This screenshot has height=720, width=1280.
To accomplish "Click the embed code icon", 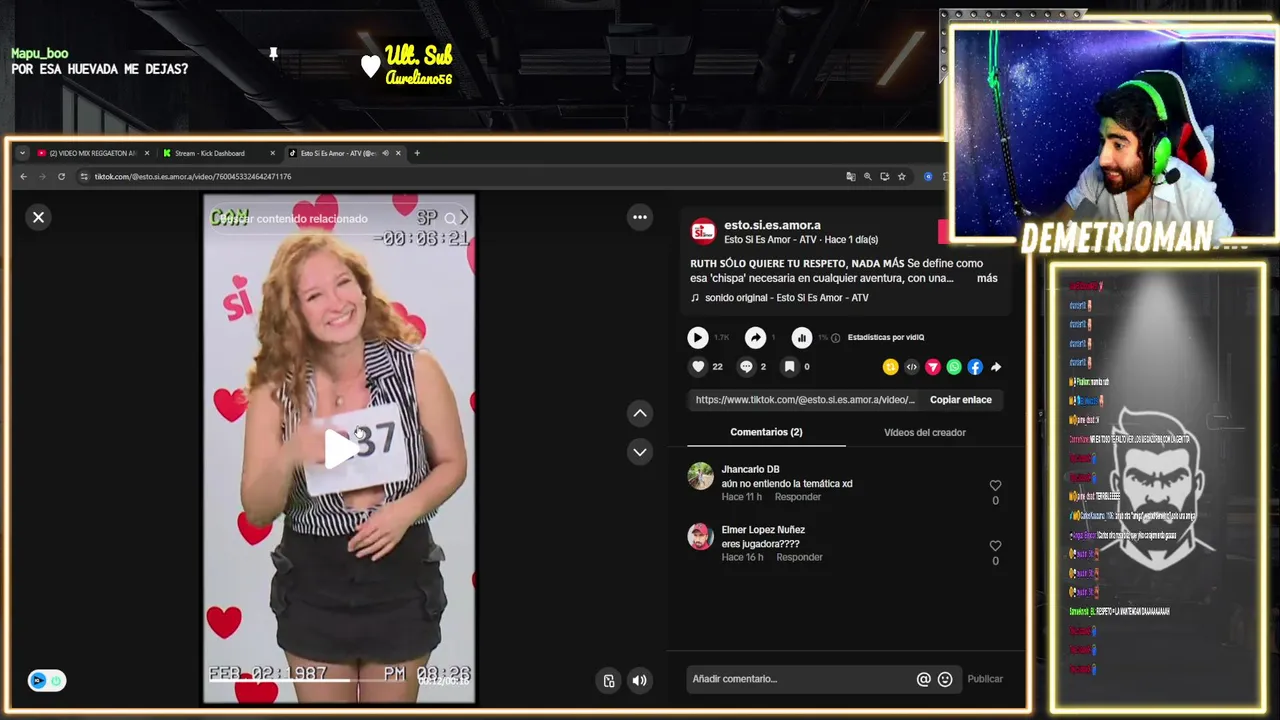I will (x=911, y=367).
